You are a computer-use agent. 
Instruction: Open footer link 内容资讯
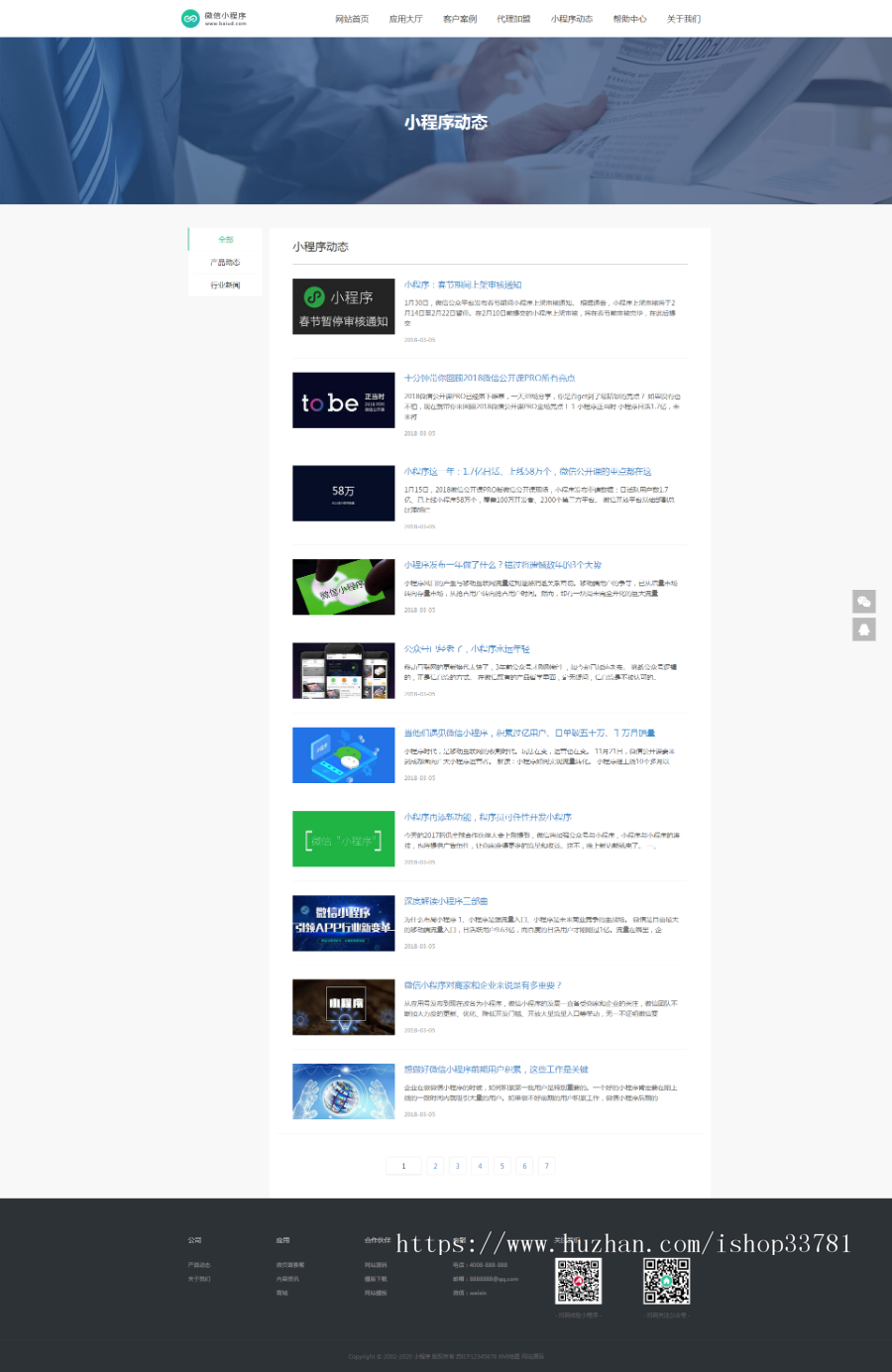click(287, 1279)
